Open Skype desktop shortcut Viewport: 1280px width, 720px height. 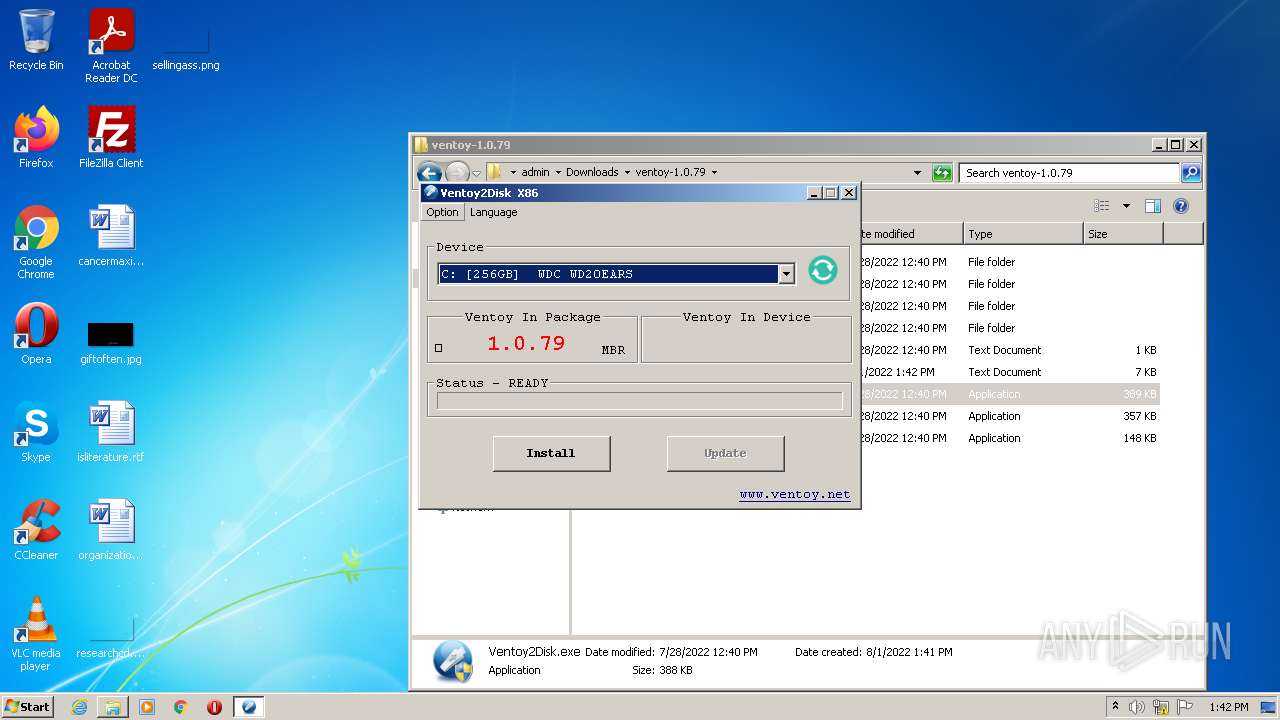click(x=36, y=432)
